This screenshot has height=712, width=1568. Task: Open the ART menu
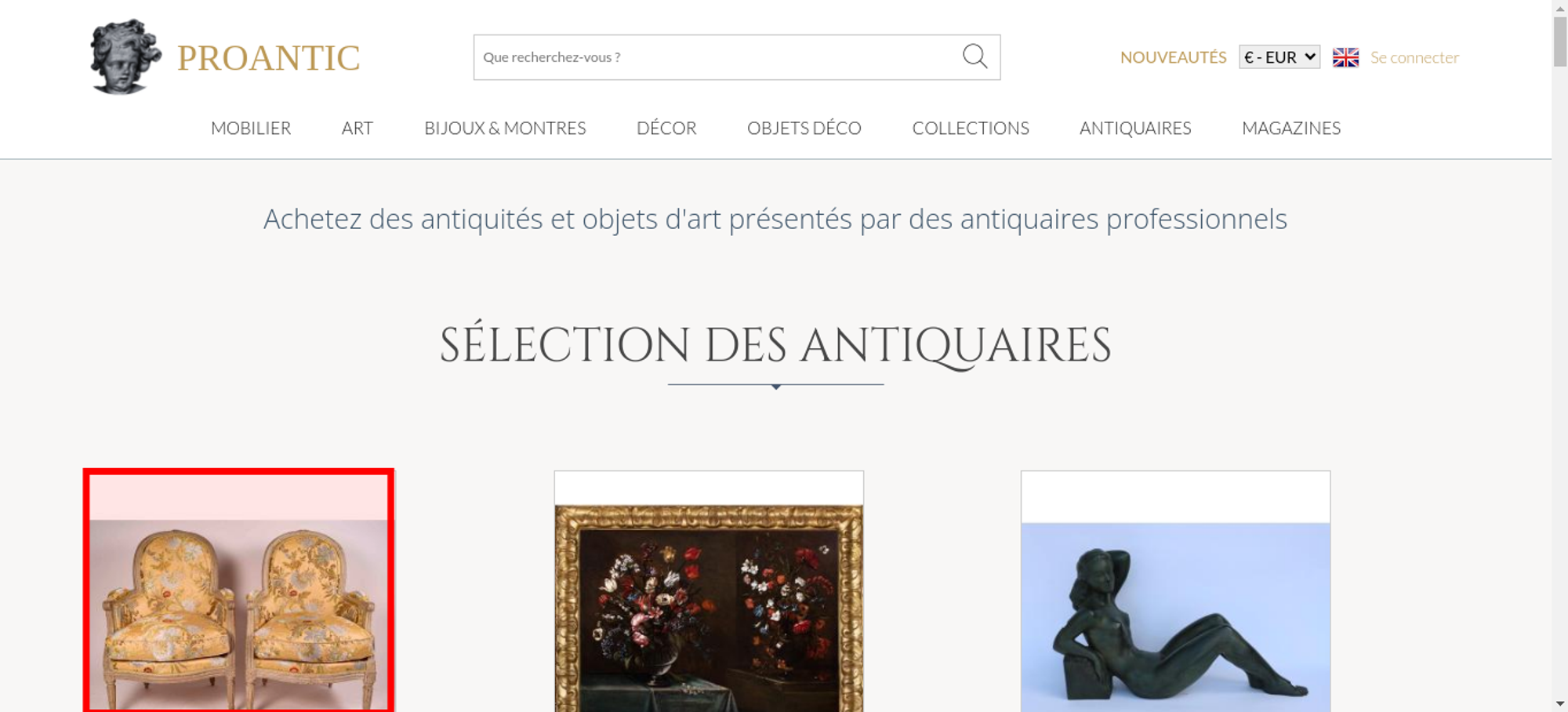[x=358, y=128]
